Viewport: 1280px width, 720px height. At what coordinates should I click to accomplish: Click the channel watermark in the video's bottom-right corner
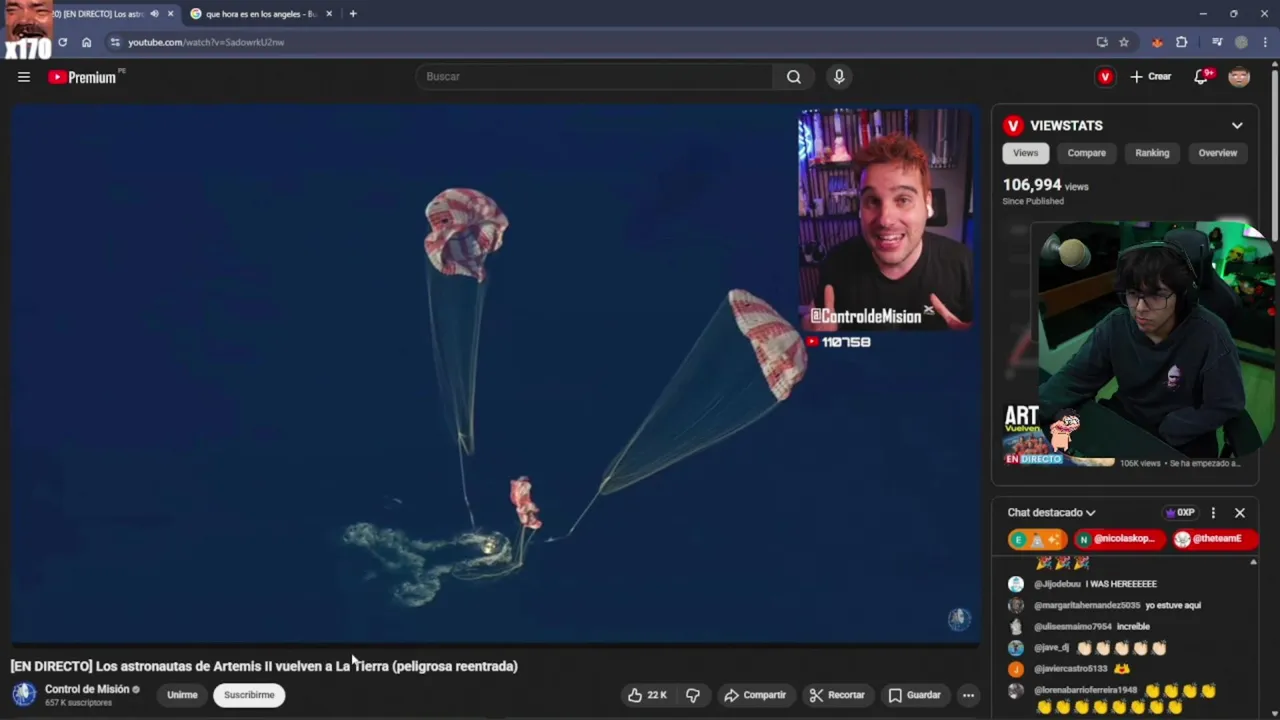click(959, 619)
